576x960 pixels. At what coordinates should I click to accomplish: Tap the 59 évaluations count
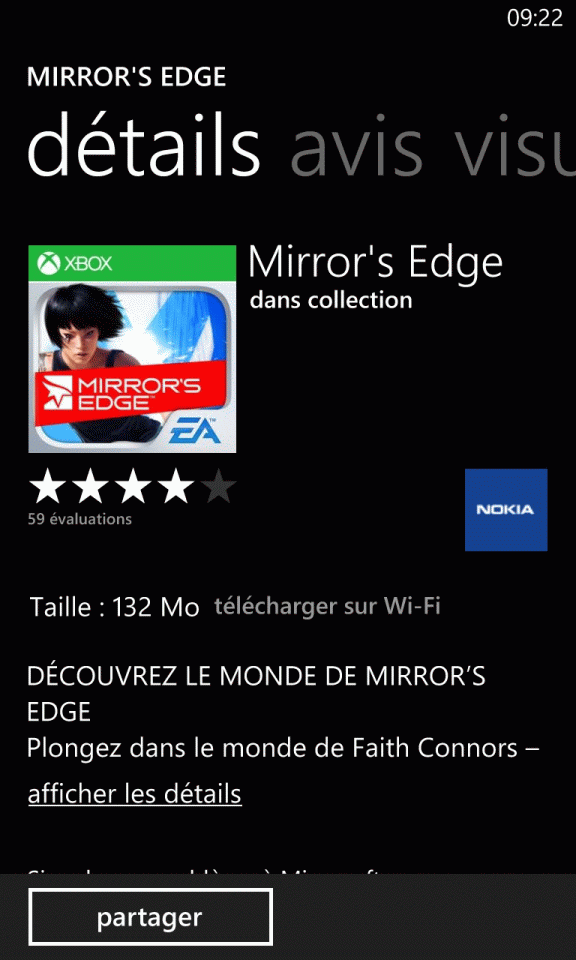80,519
